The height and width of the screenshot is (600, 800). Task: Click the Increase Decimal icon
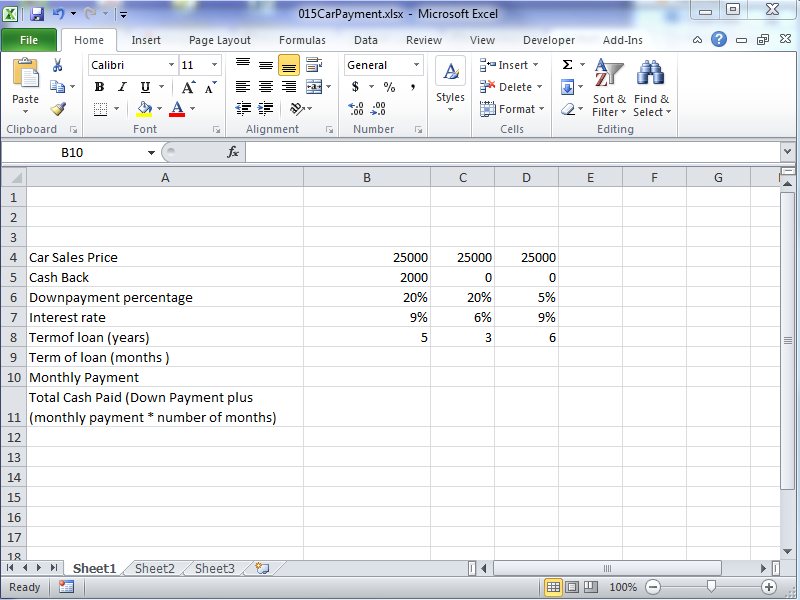[357, 109]
